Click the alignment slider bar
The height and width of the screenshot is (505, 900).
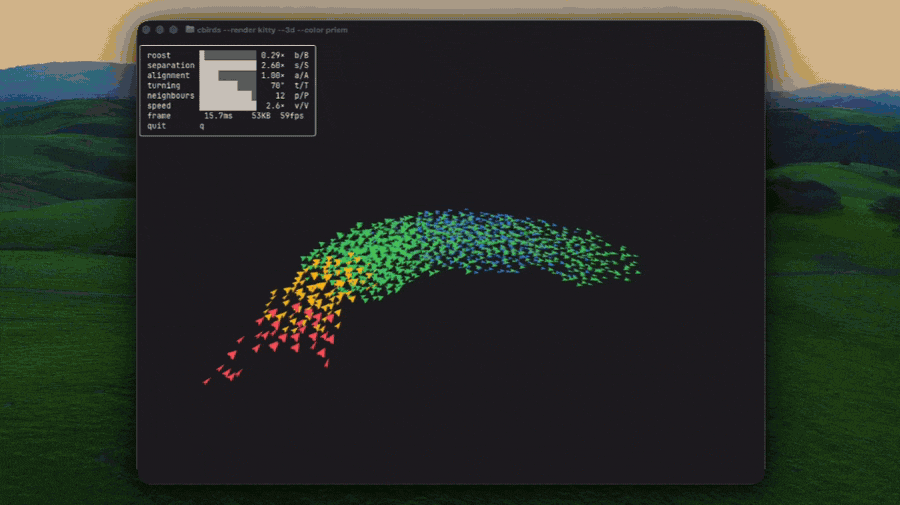tap(228, 75)
